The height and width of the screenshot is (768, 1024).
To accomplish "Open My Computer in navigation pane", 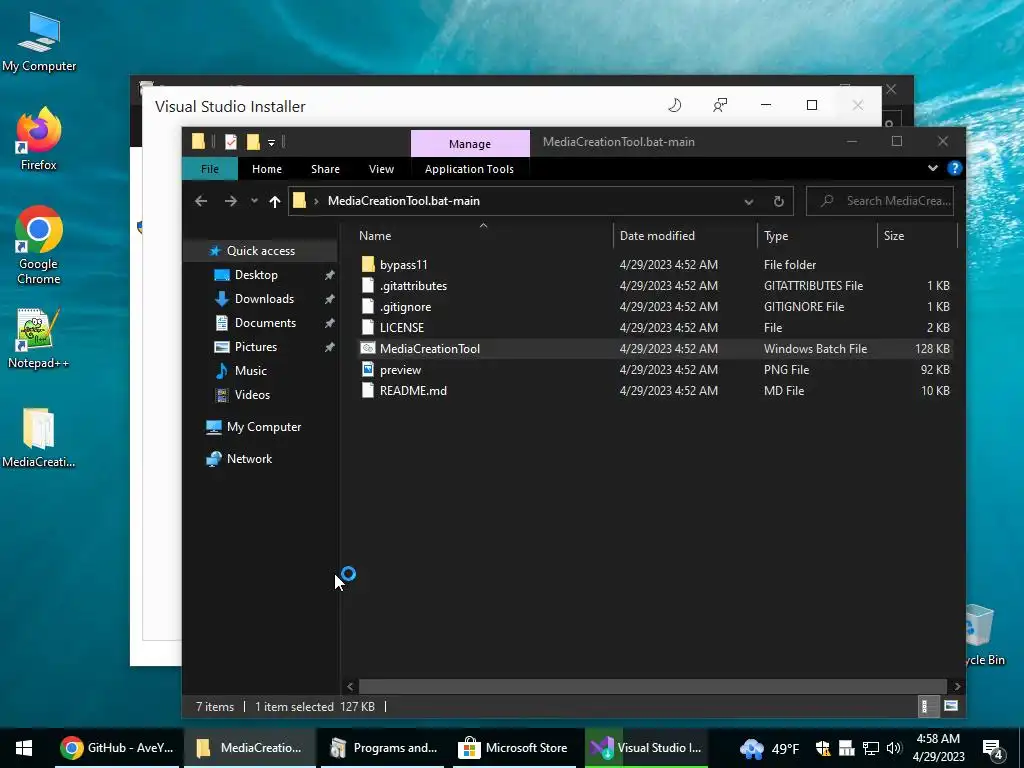I will 264,427.
